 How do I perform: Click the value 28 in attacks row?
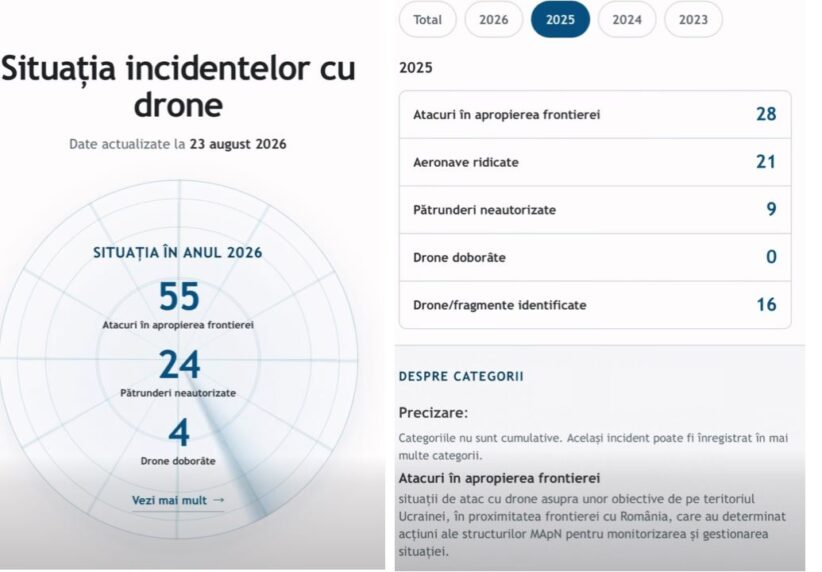point(766,114)
